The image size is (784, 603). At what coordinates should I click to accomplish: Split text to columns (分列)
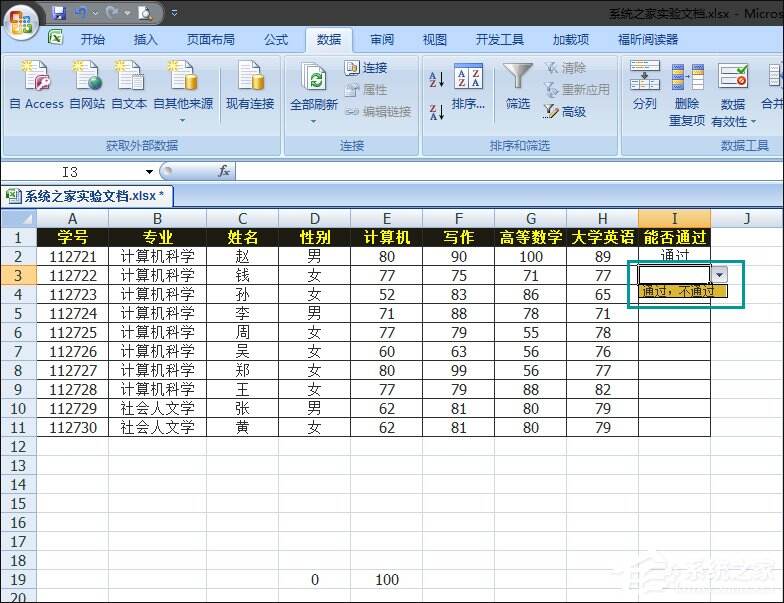click(644, 85)
